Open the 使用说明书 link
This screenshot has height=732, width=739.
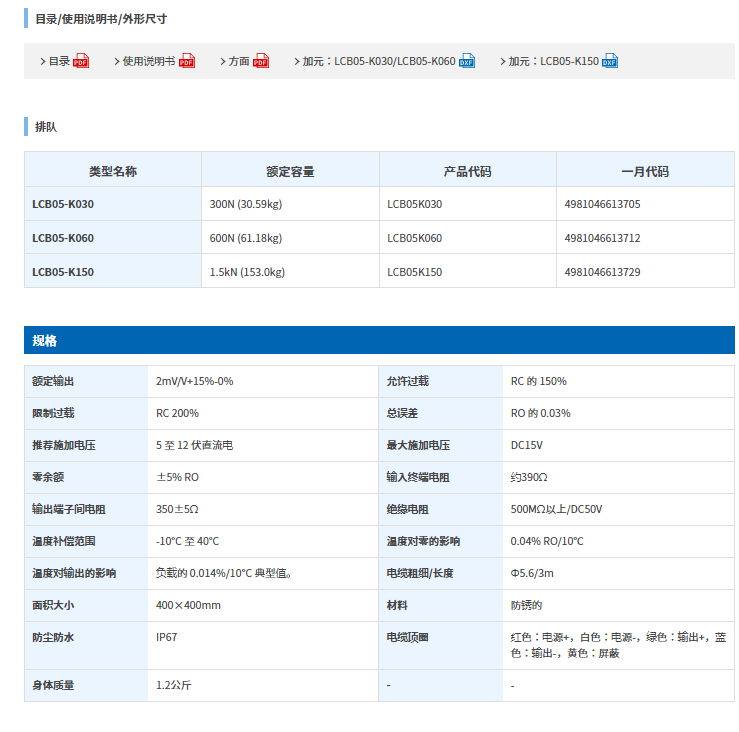click(149, 61)
